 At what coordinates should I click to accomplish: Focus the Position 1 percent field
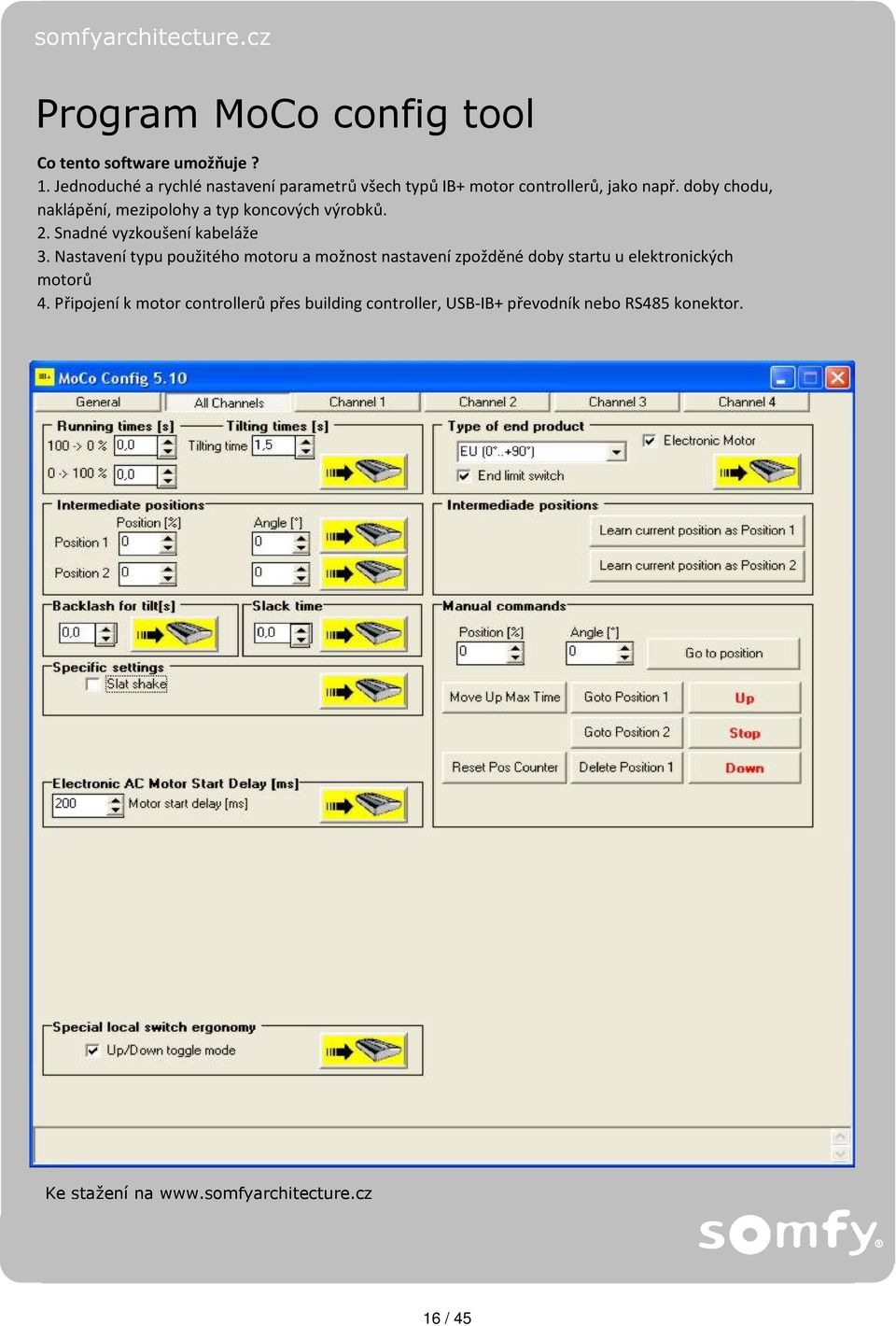pos(140,543)
